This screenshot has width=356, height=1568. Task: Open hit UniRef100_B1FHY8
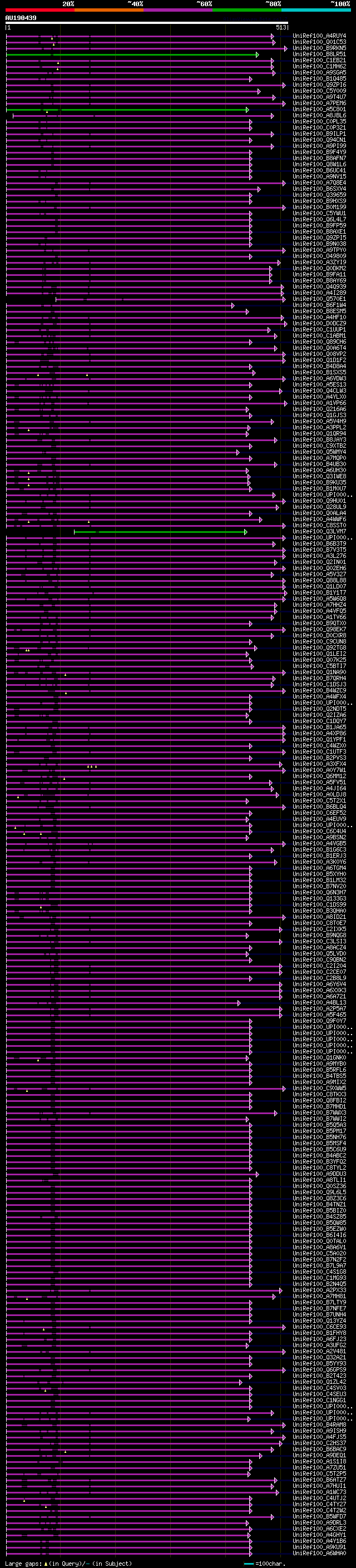pos(319,1333)
